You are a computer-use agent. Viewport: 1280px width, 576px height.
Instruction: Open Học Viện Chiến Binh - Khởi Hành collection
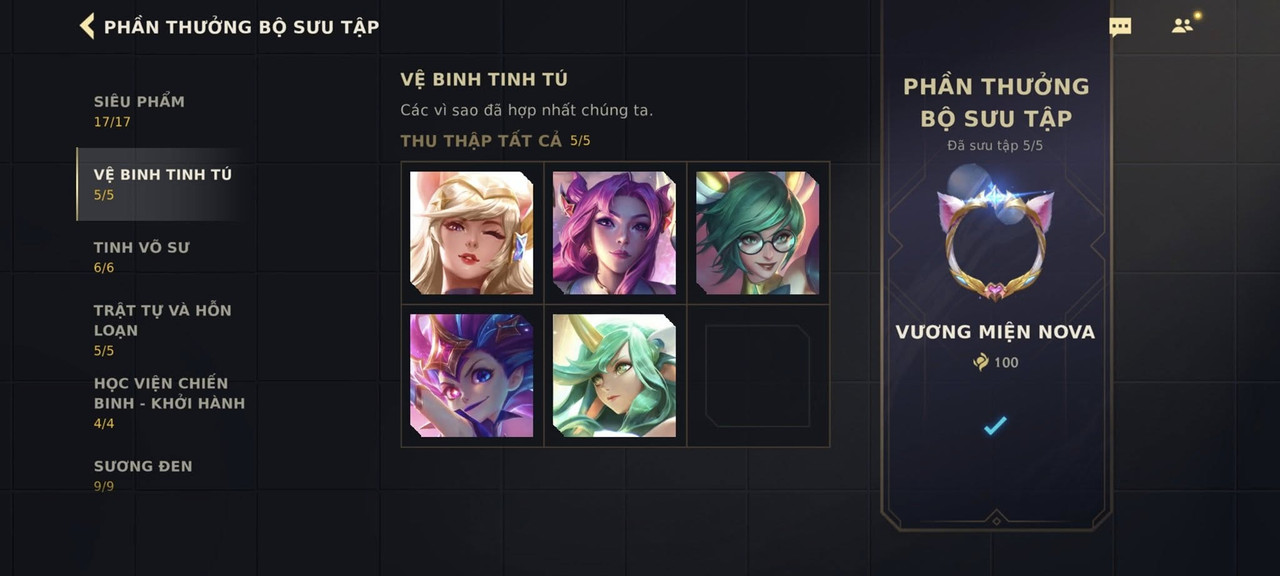point(170,403)
